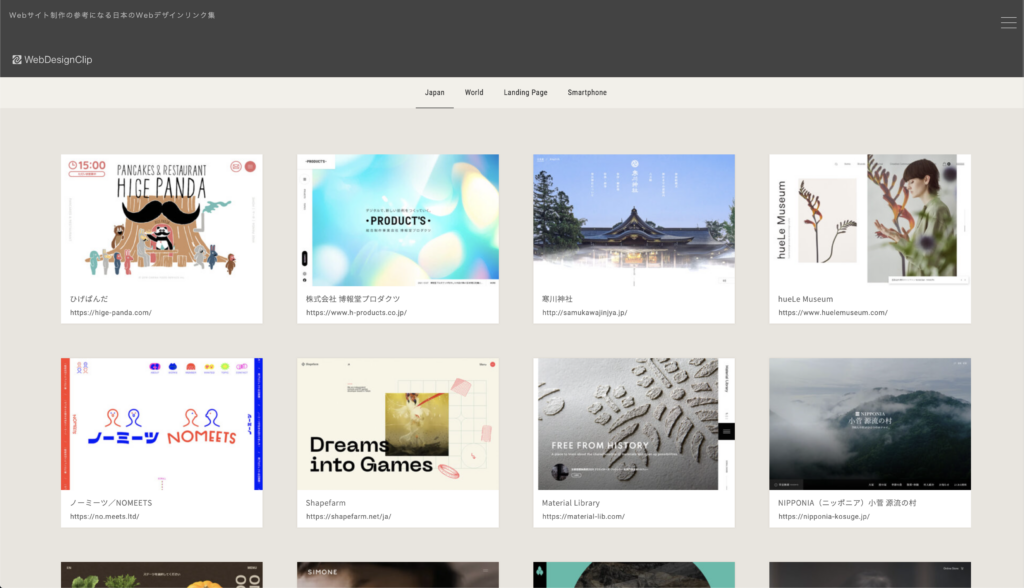Screen dimensions: 1024x588
Task: Open the www.h-products.co.jp link
Action: tap(355, 311)
